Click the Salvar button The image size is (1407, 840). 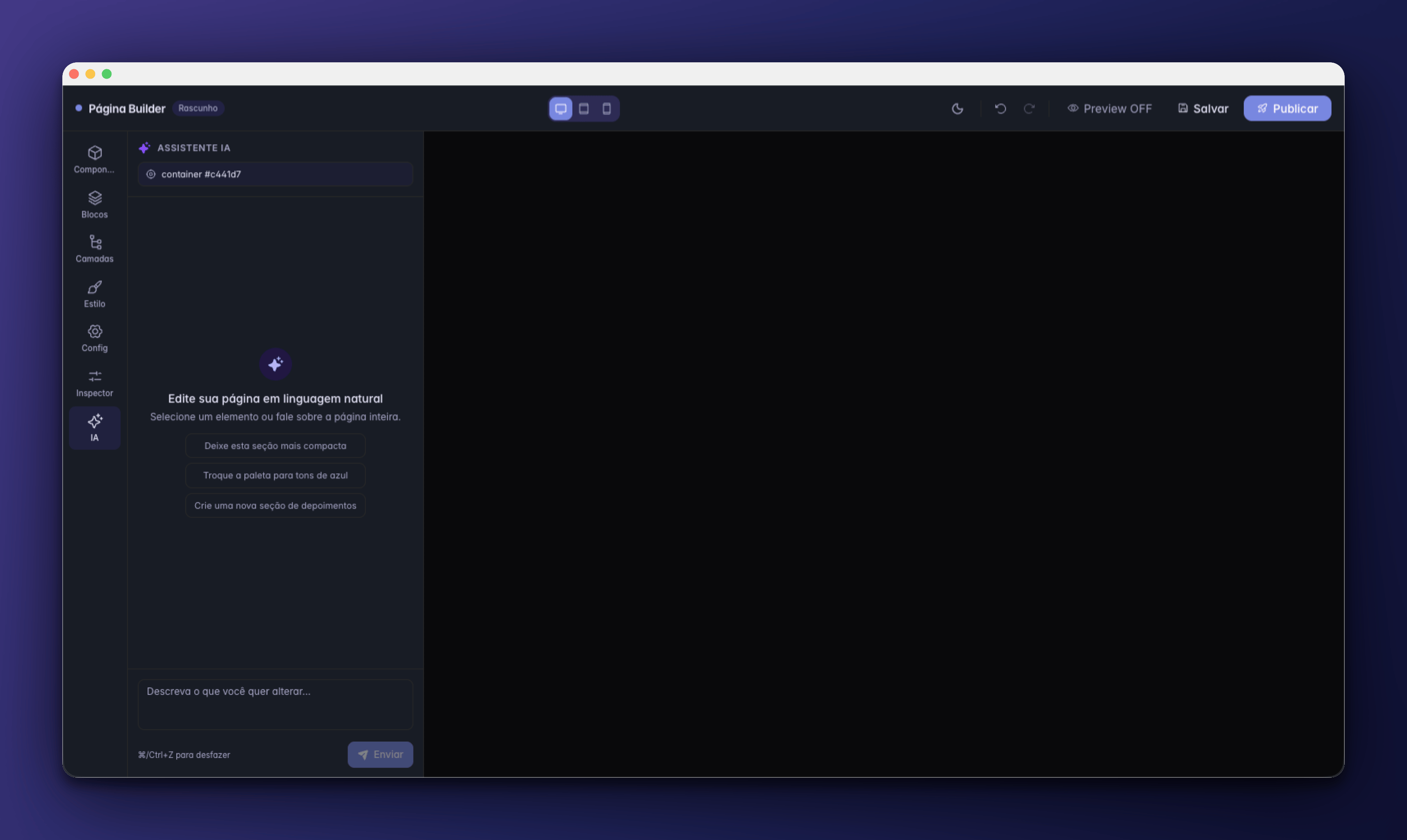1203,109
